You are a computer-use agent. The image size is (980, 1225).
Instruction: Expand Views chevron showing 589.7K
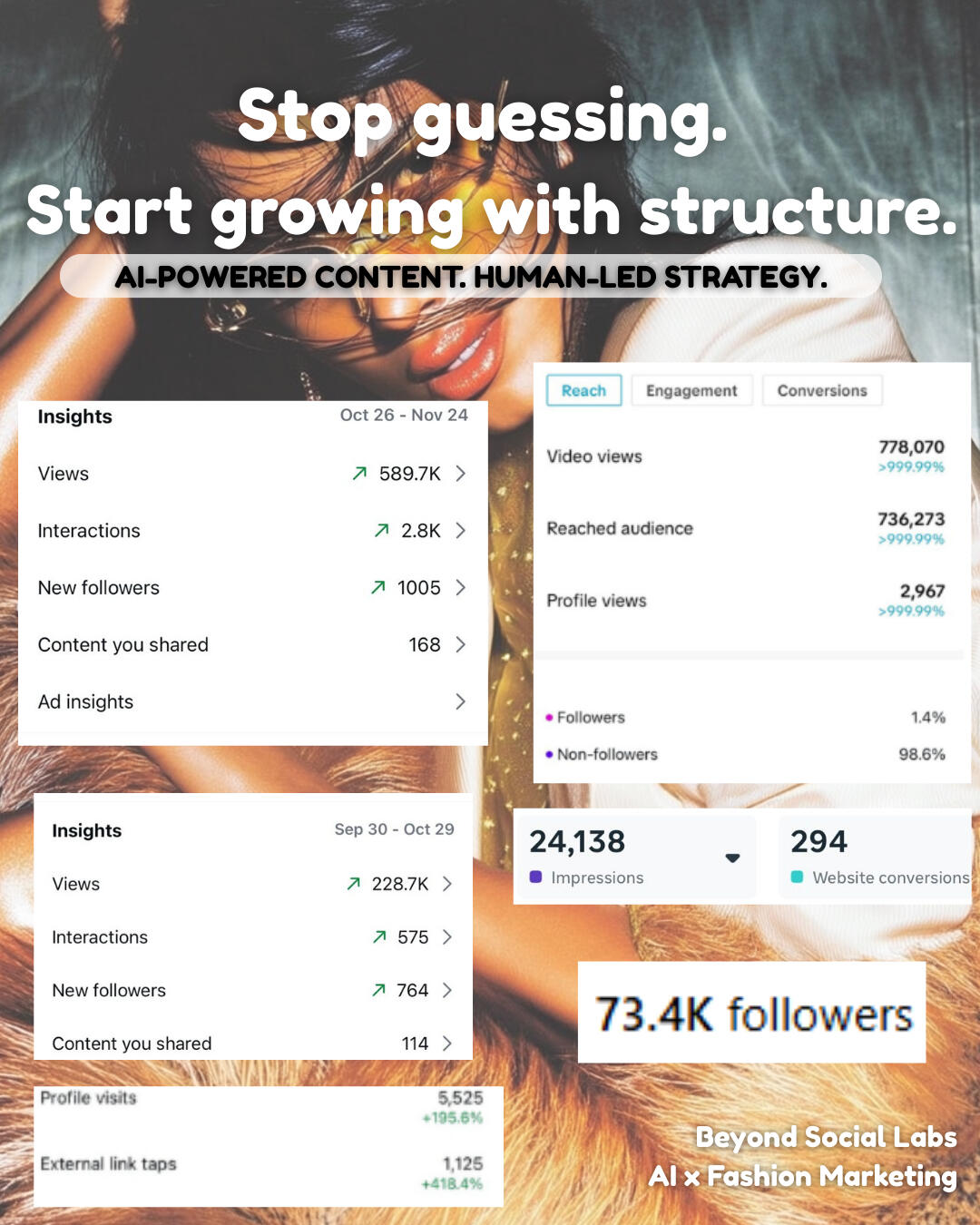[461, 474]
